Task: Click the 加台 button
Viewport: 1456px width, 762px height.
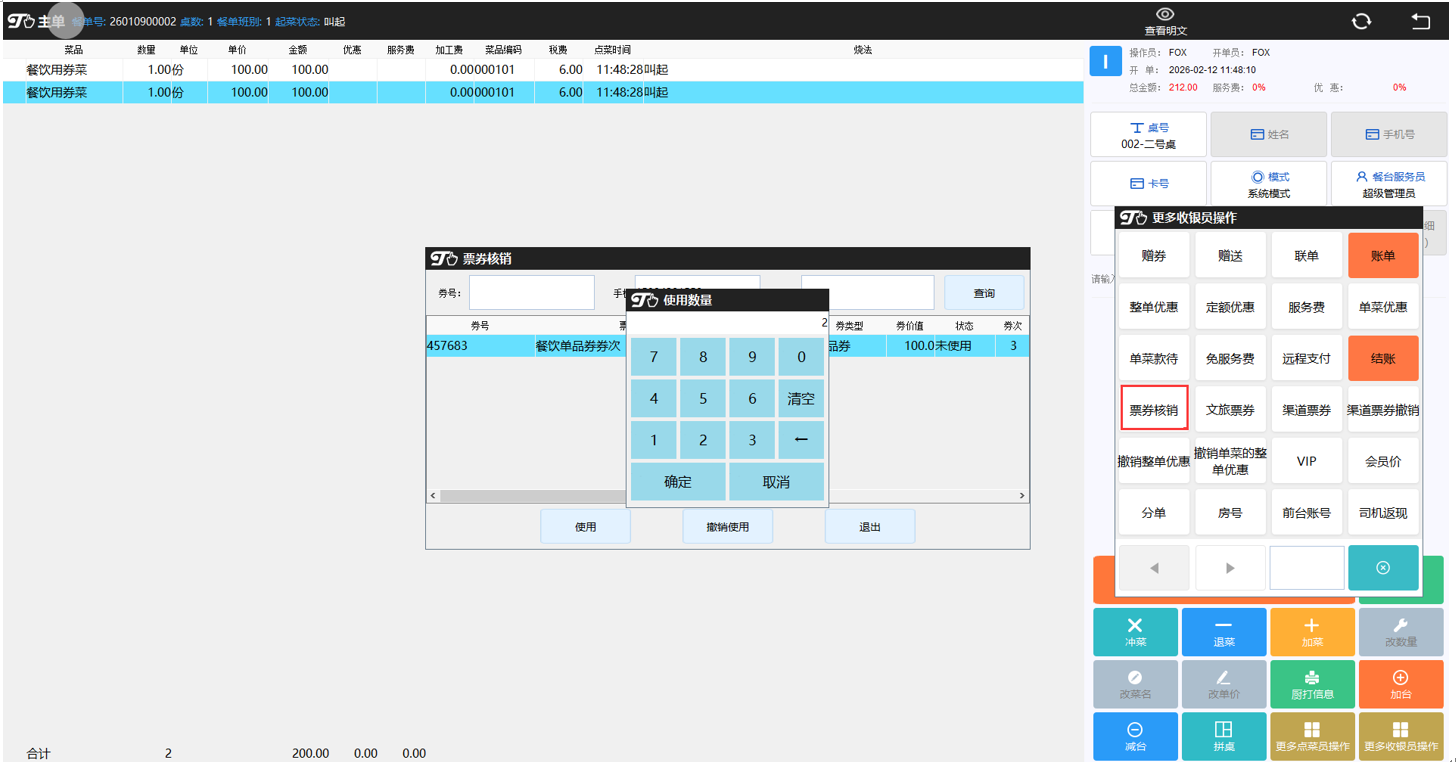Action: pos(1400,684)
